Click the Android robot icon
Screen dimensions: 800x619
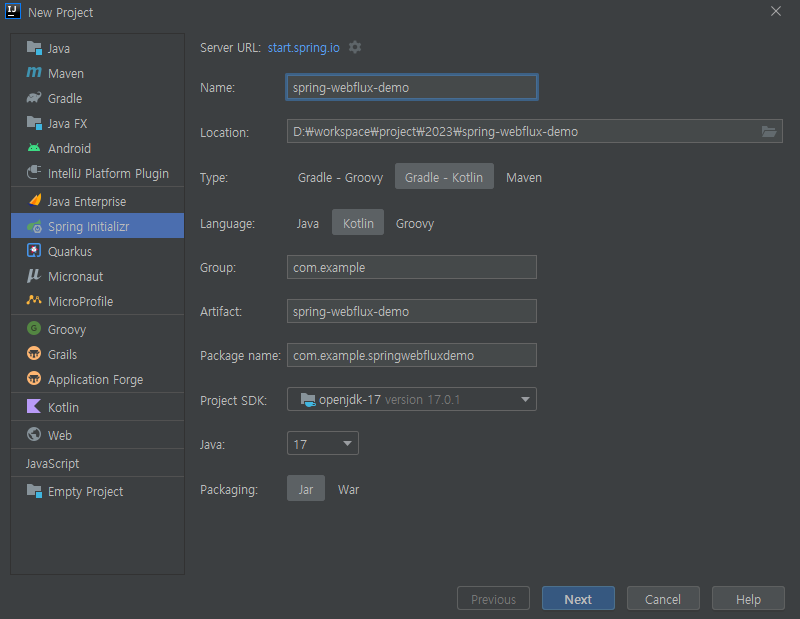pos(34,148)
